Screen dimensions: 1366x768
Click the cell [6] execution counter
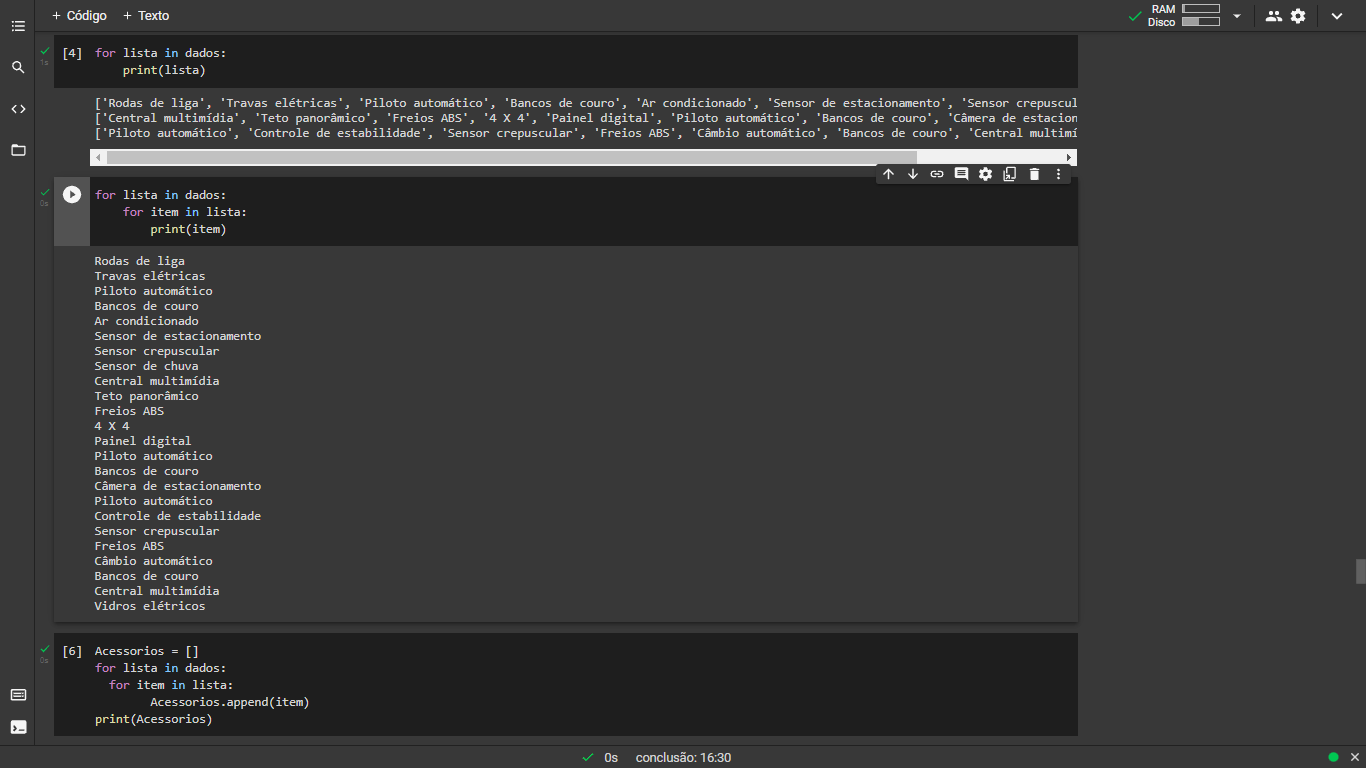72,651
